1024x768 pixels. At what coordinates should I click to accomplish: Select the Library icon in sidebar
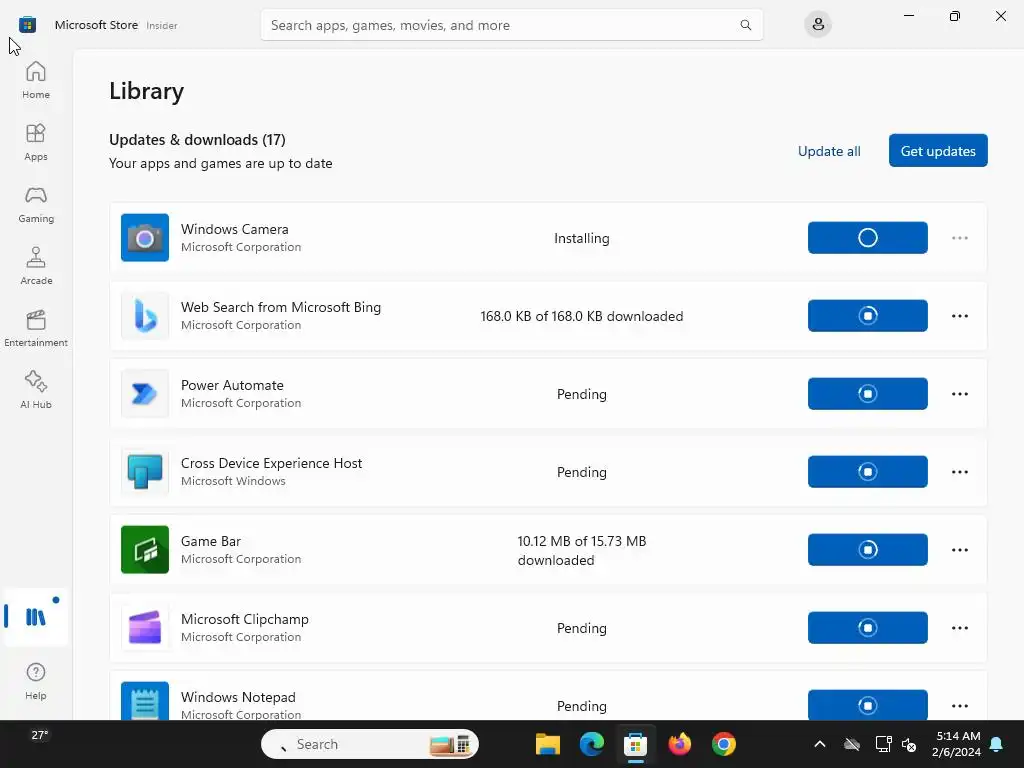tap(36, 616)
